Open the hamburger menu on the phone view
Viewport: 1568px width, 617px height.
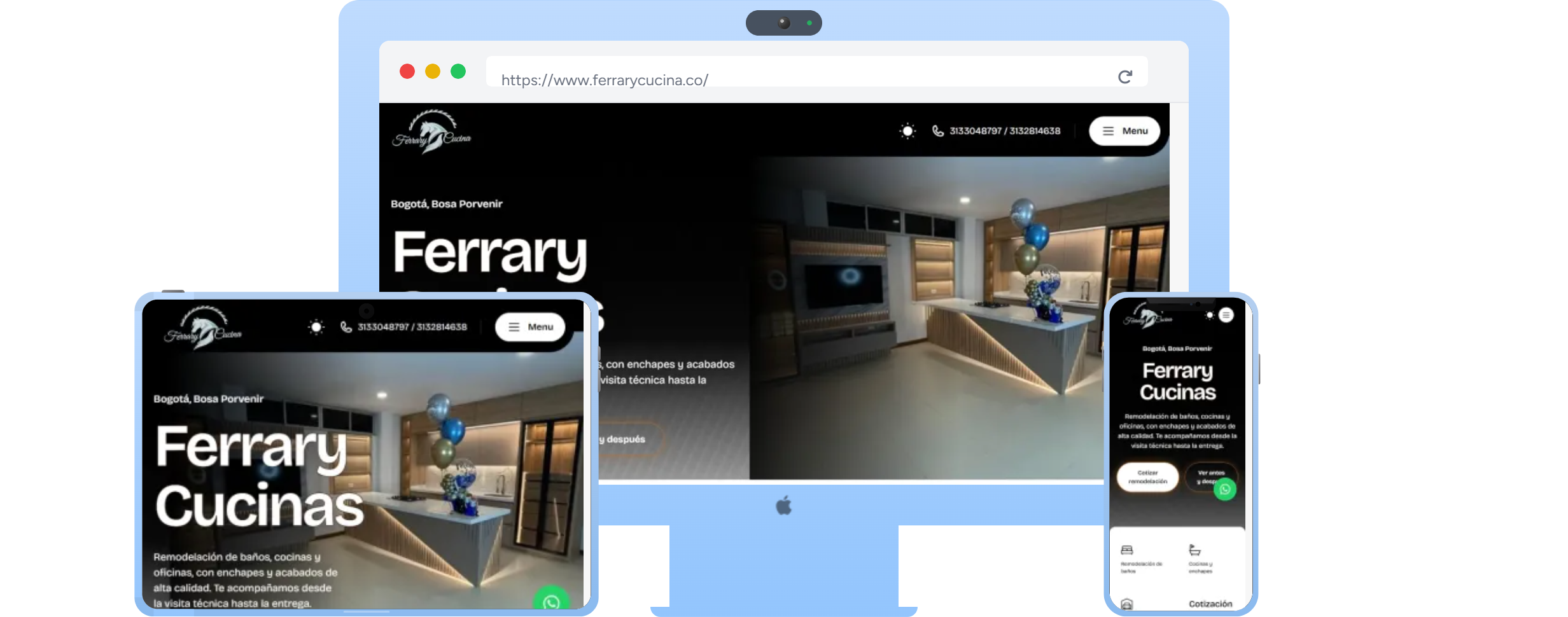tap(1226, 315)
